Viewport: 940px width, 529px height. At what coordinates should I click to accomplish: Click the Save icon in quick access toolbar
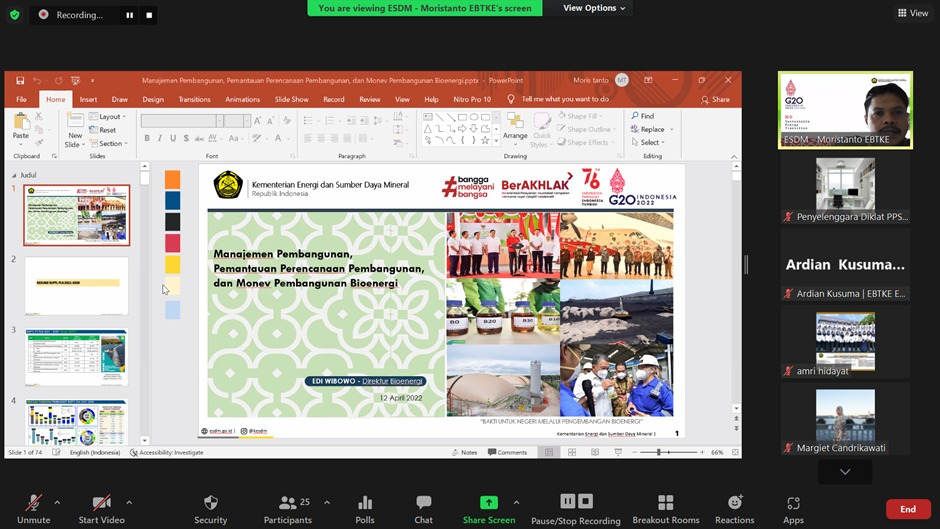pyautogui.click(x=20, y=80)
